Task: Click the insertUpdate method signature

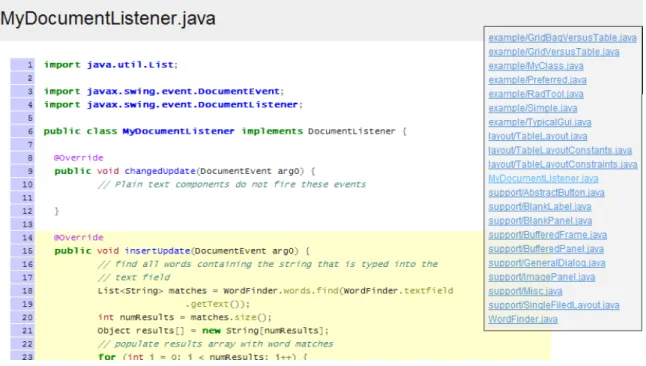Action: 182,251
